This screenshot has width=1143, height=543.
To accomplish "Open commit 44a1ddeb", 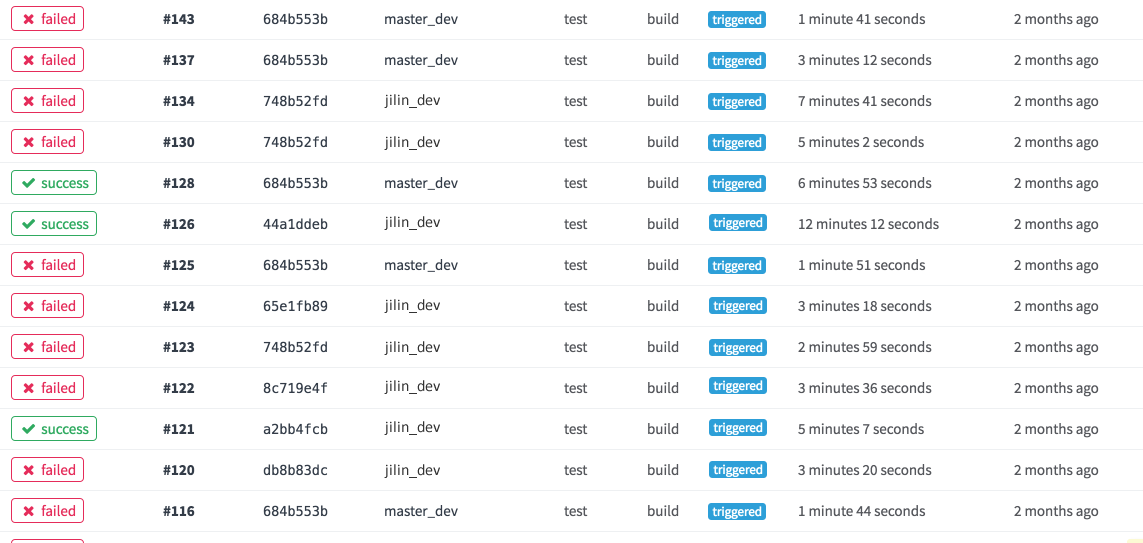I will tap(295, 224).
